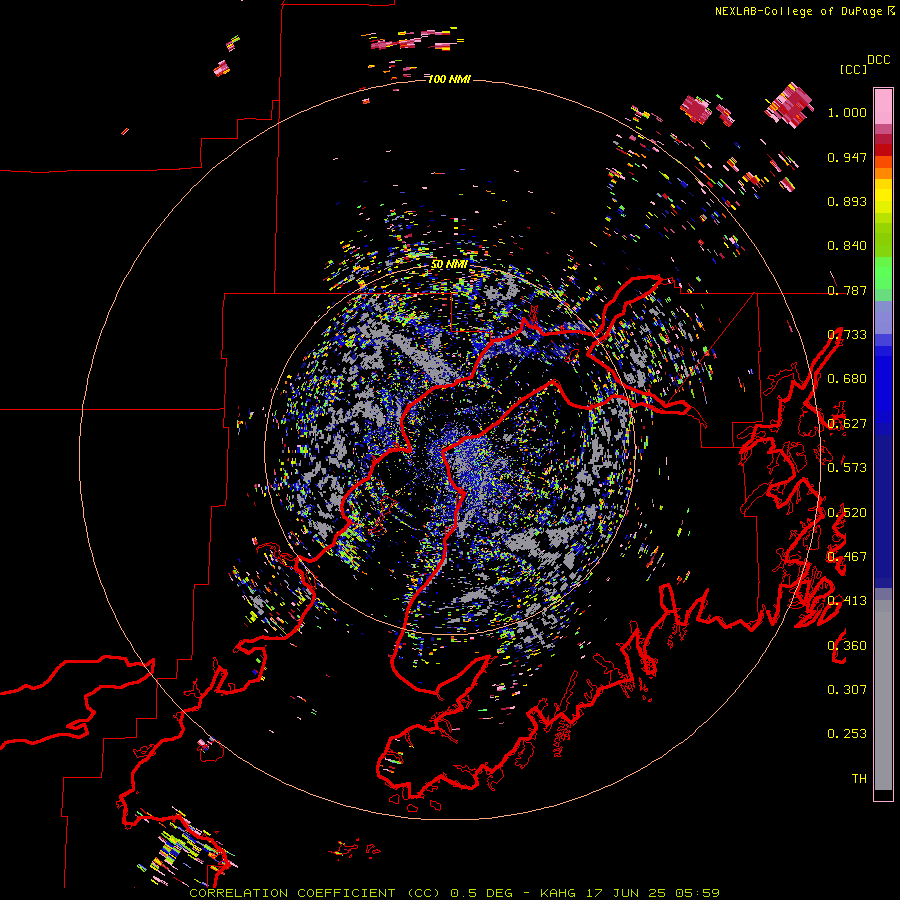The image size is (900, 900).
Task: Click the 50 NMI range ring label
Action: coord(449,264)
